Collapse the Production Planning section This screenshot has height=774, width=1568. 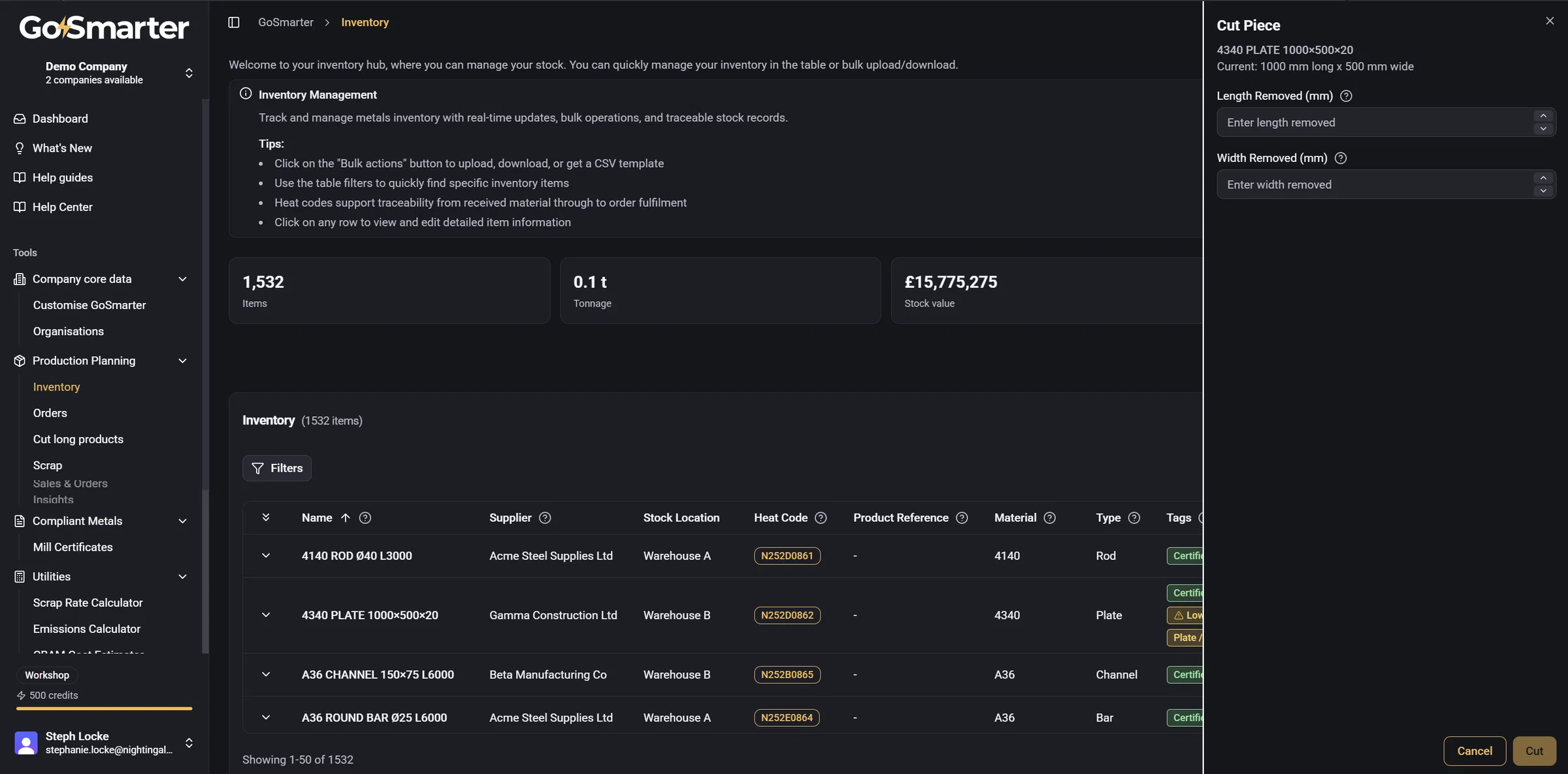coord(183,361)
